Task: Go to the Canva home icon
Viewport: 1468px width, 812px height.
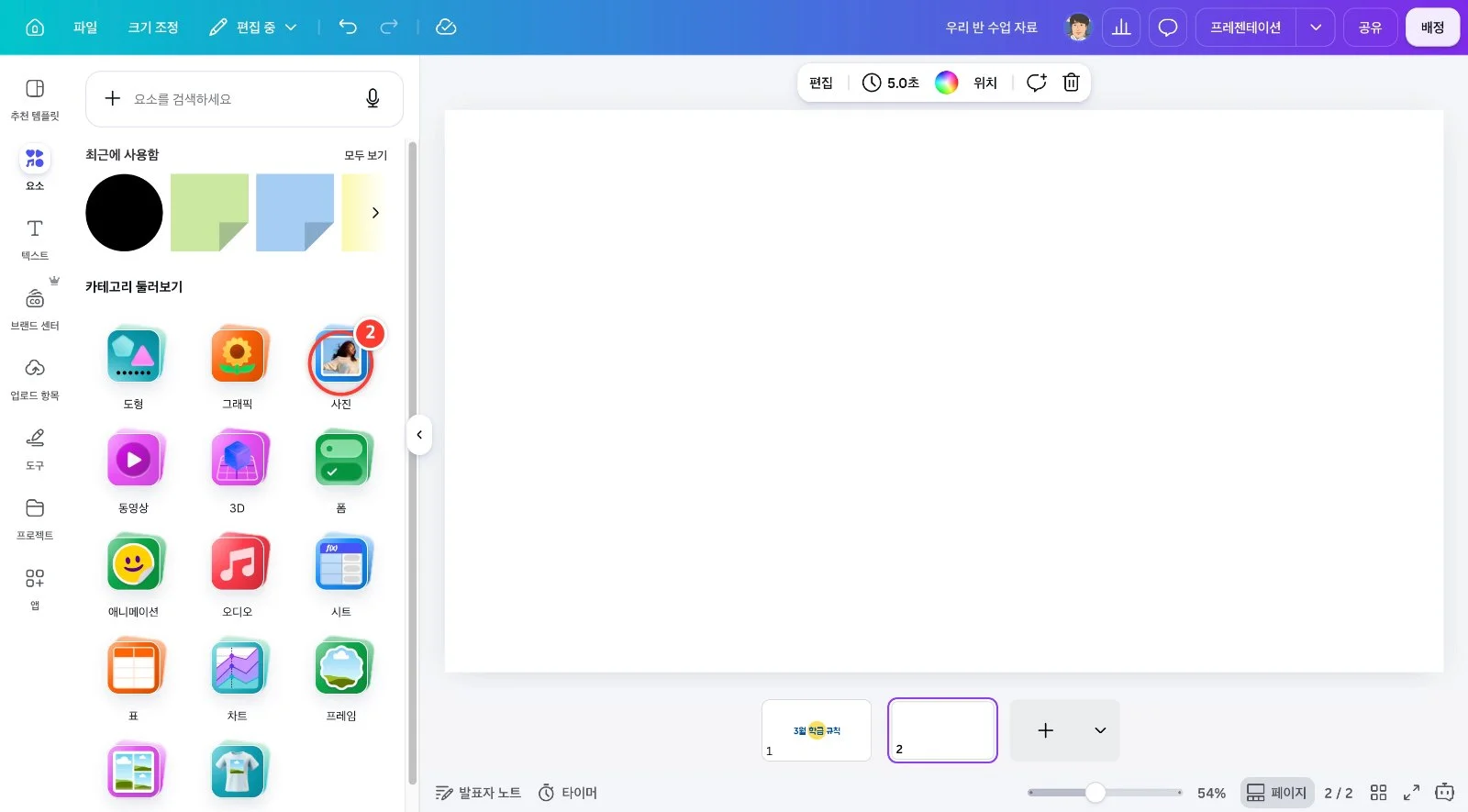Action: coord(35,28)
